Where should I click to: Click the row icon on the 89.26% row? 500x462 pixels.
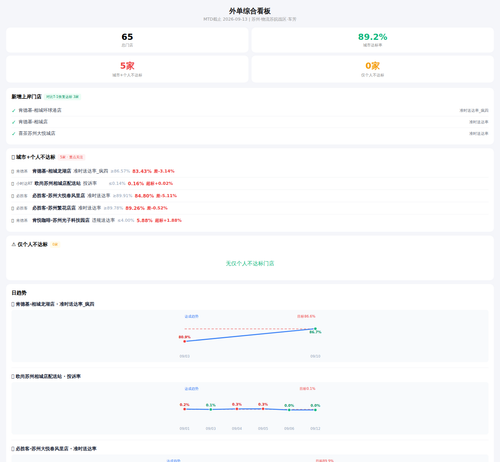[x=13, y=208]
